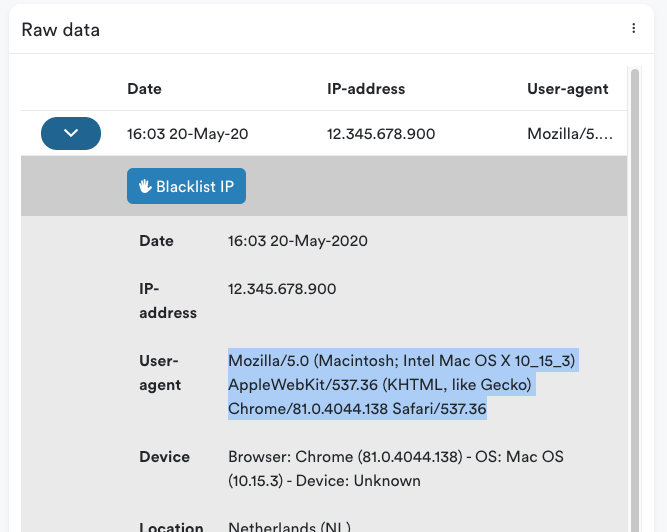Click the Netherlands (NL) location value
Image resolution: width=667 pixels, height=532 pixels.
(x=289, y=526)
